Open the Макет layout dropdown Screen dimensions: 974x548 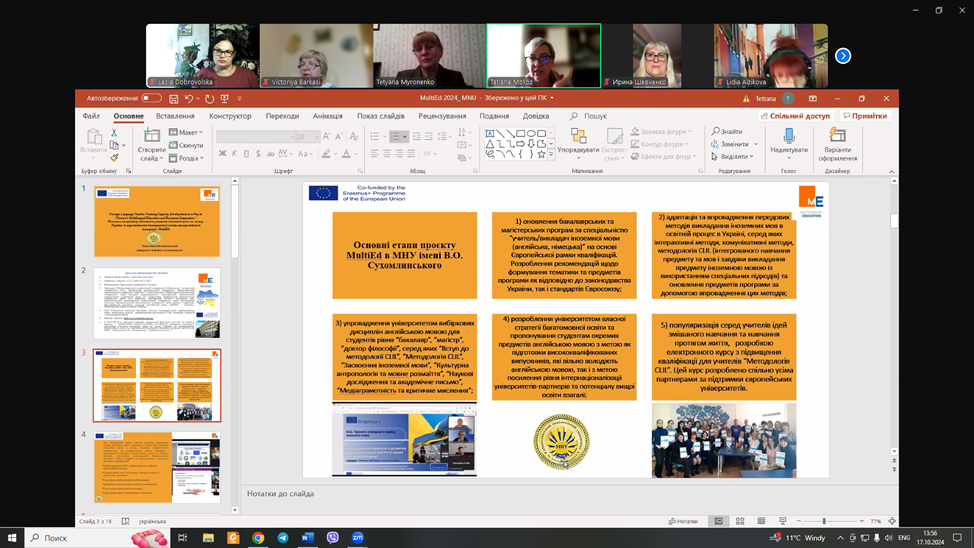pos(187,133)
